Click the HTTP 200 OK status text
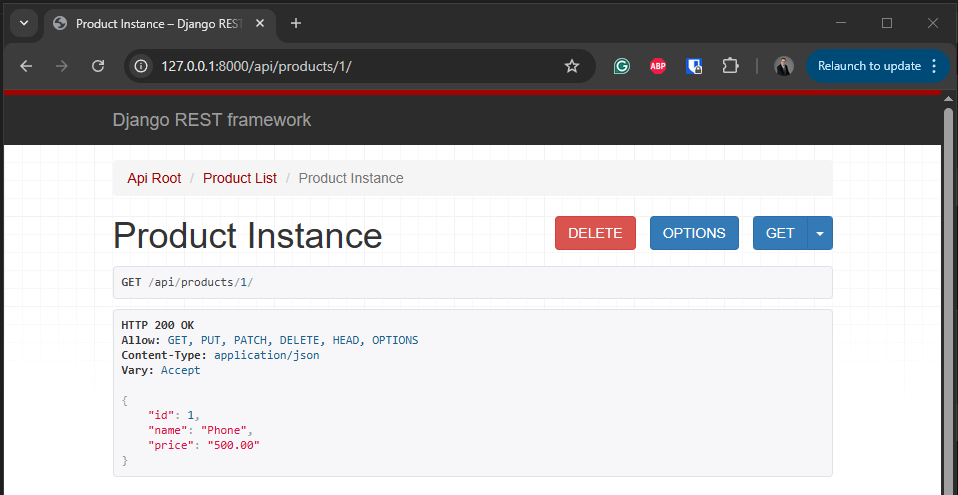The width and height of the screenshot is (958, 495). [158, 325]
